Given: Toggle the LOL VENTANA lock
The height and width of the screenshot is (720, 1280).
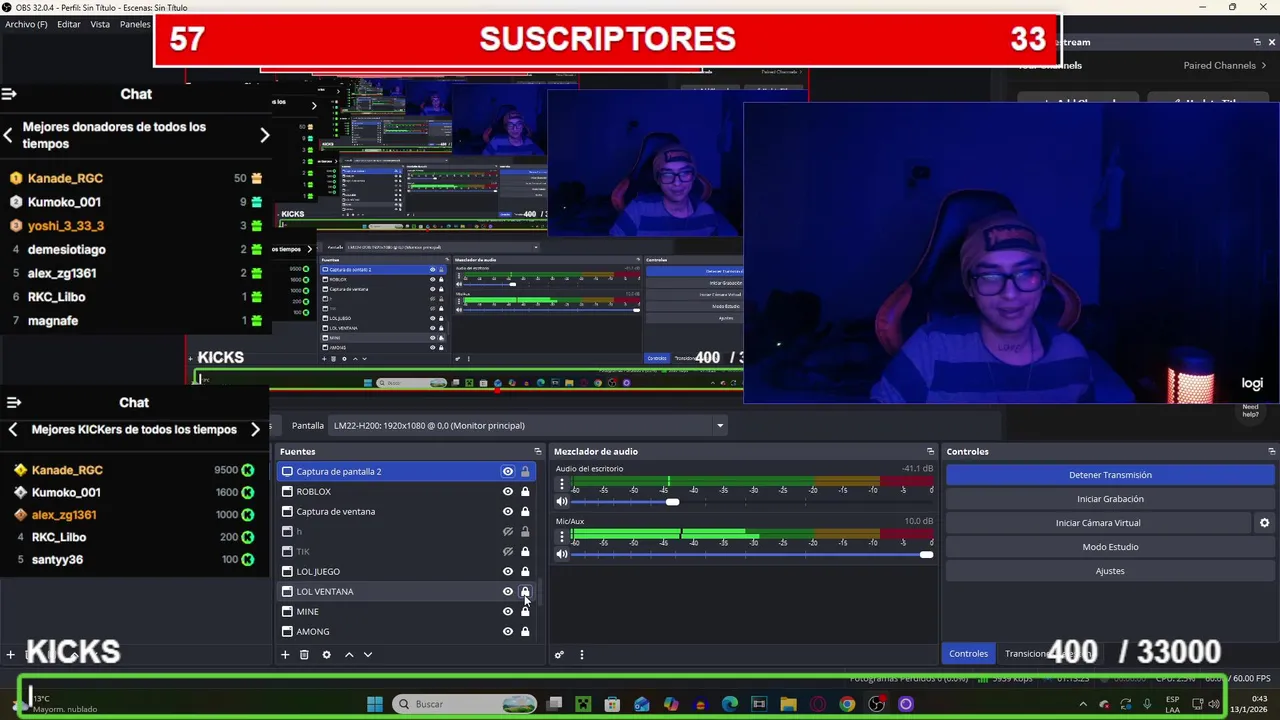Looking at the screenshot, I should pos(525,592).
